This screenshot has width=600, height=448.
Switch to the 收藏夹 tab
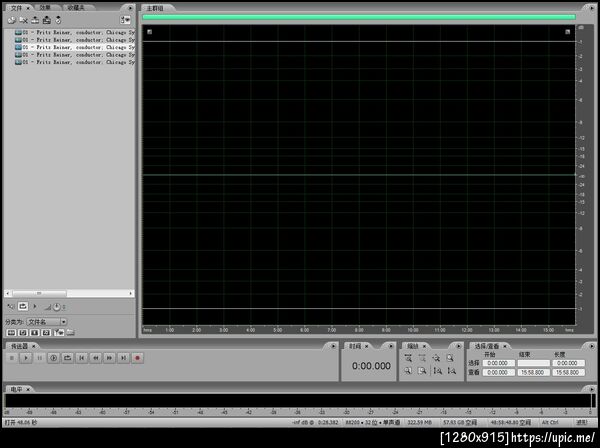coord(75,8)
